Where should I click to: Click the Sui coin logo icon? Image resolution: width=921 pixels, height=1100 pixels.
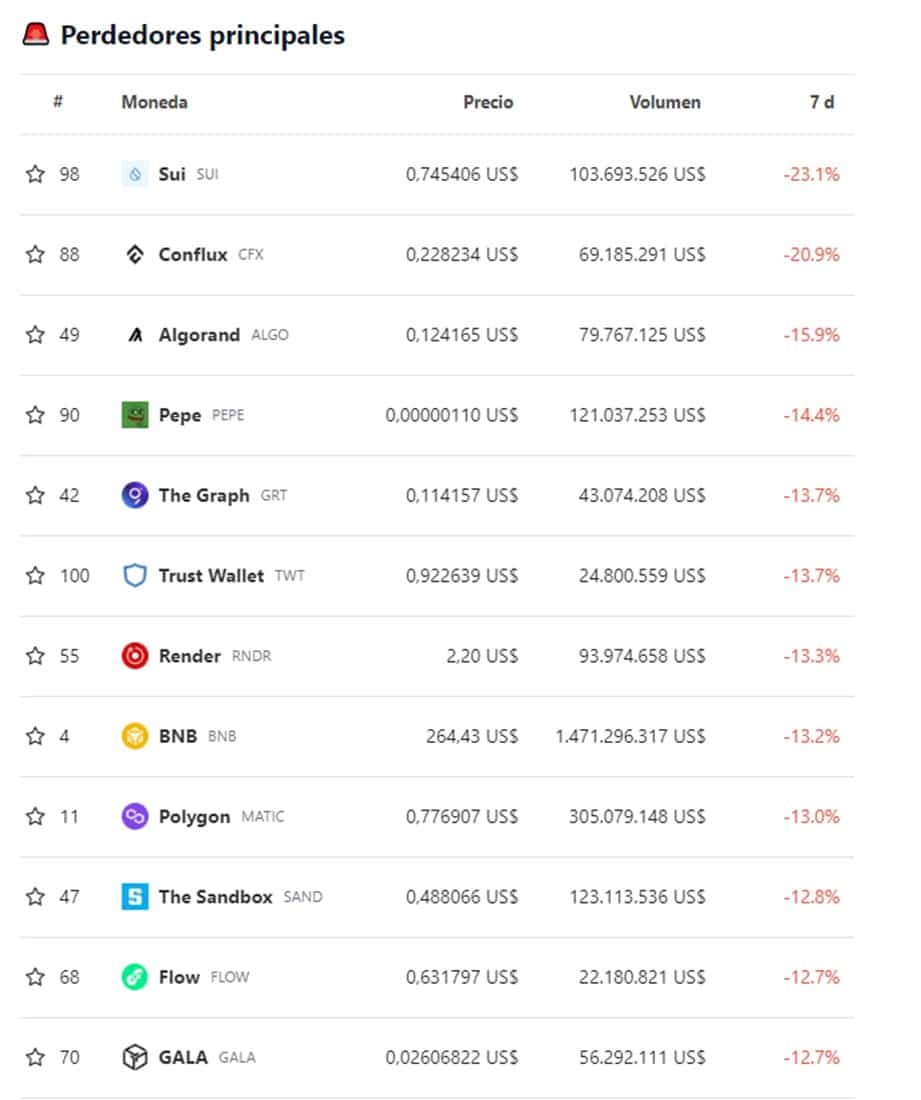click(135, 174)
